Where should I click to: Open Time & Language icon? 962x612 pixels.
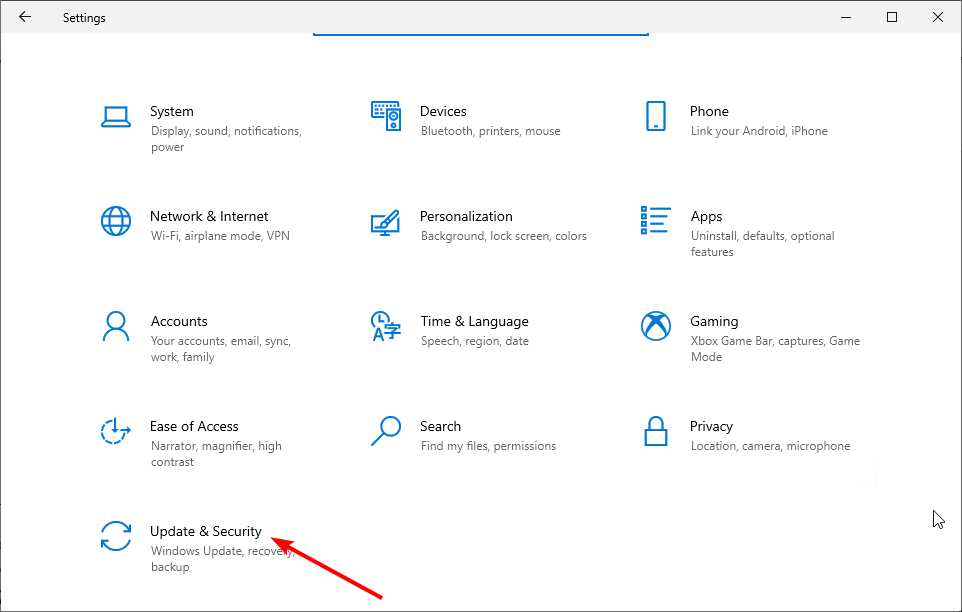tap(385, 326)
